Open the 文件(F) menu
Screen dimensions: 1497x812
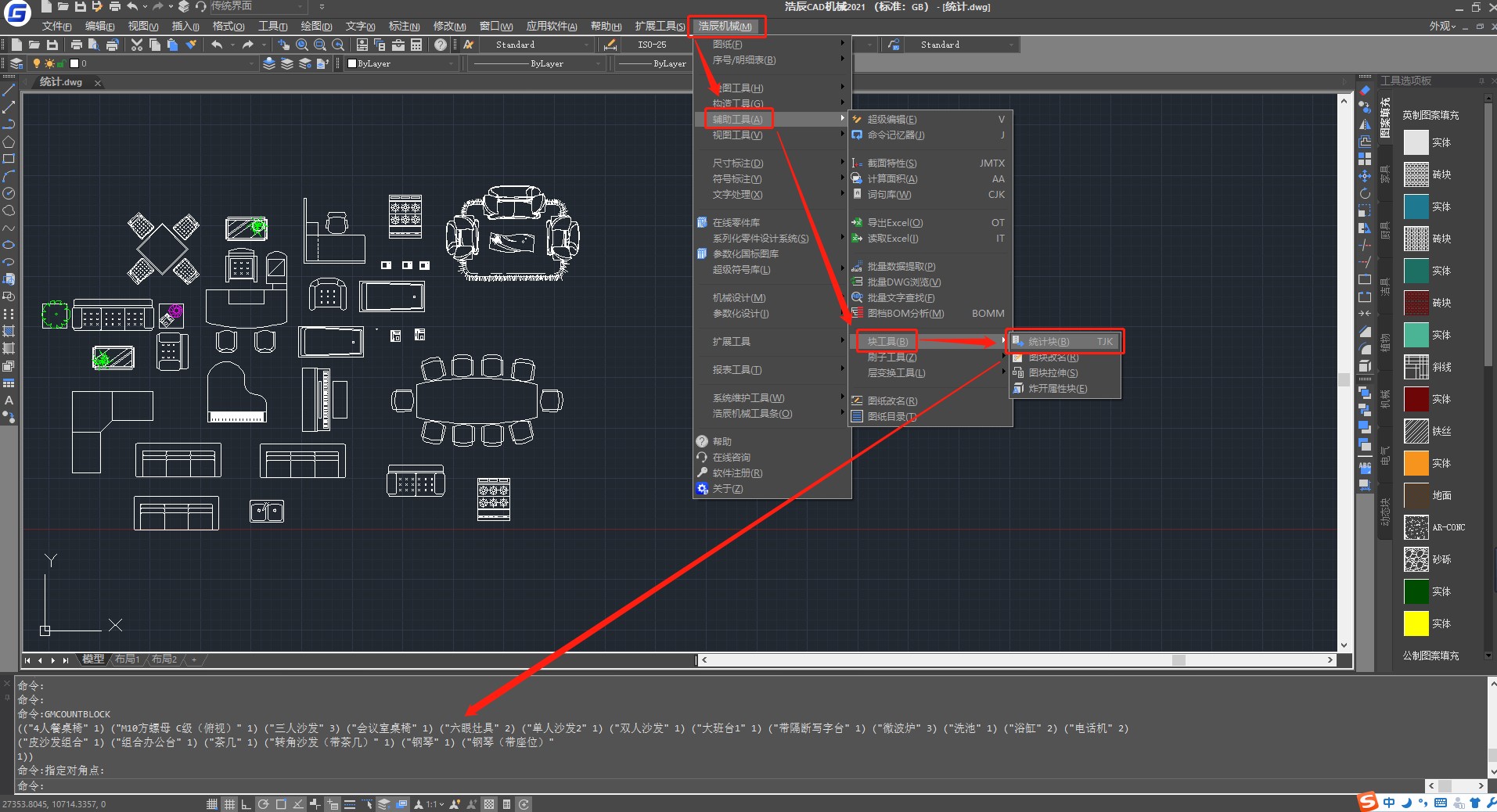point(56,26)
